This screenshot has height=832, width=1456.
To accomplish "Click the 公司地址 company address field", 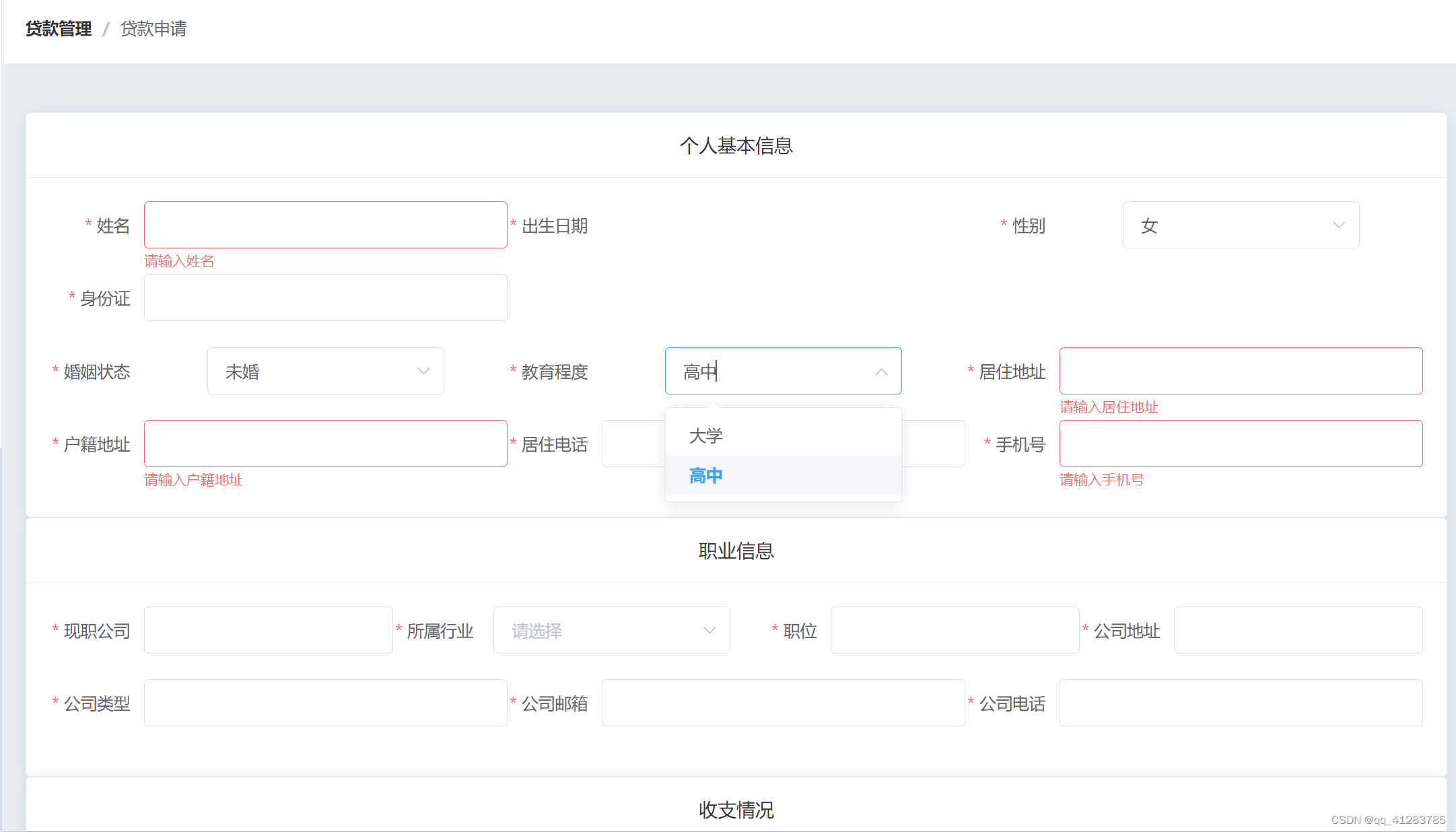I will [1297, 630].
